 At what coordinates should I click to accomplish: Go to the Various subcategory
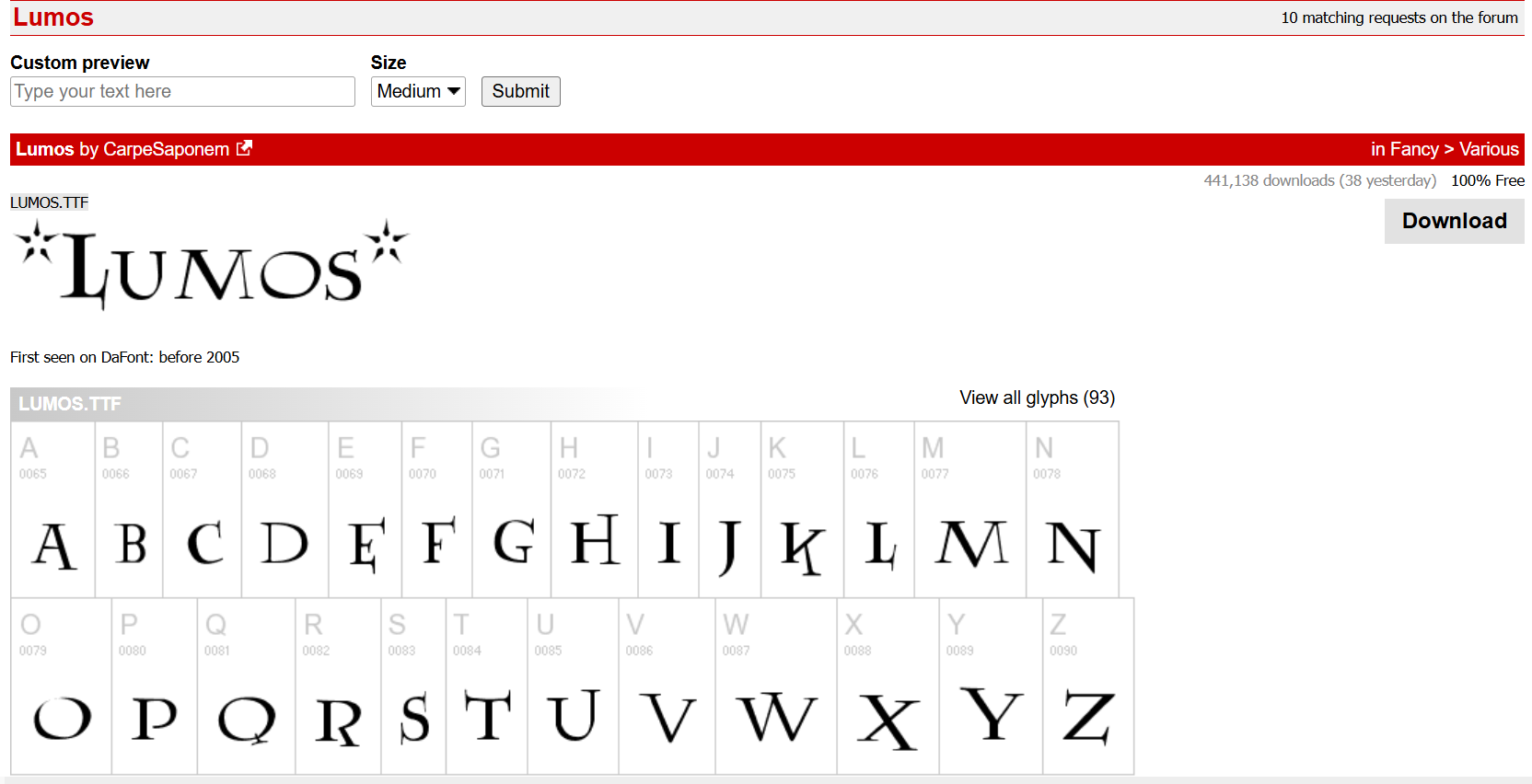[x=1489, y=149]
